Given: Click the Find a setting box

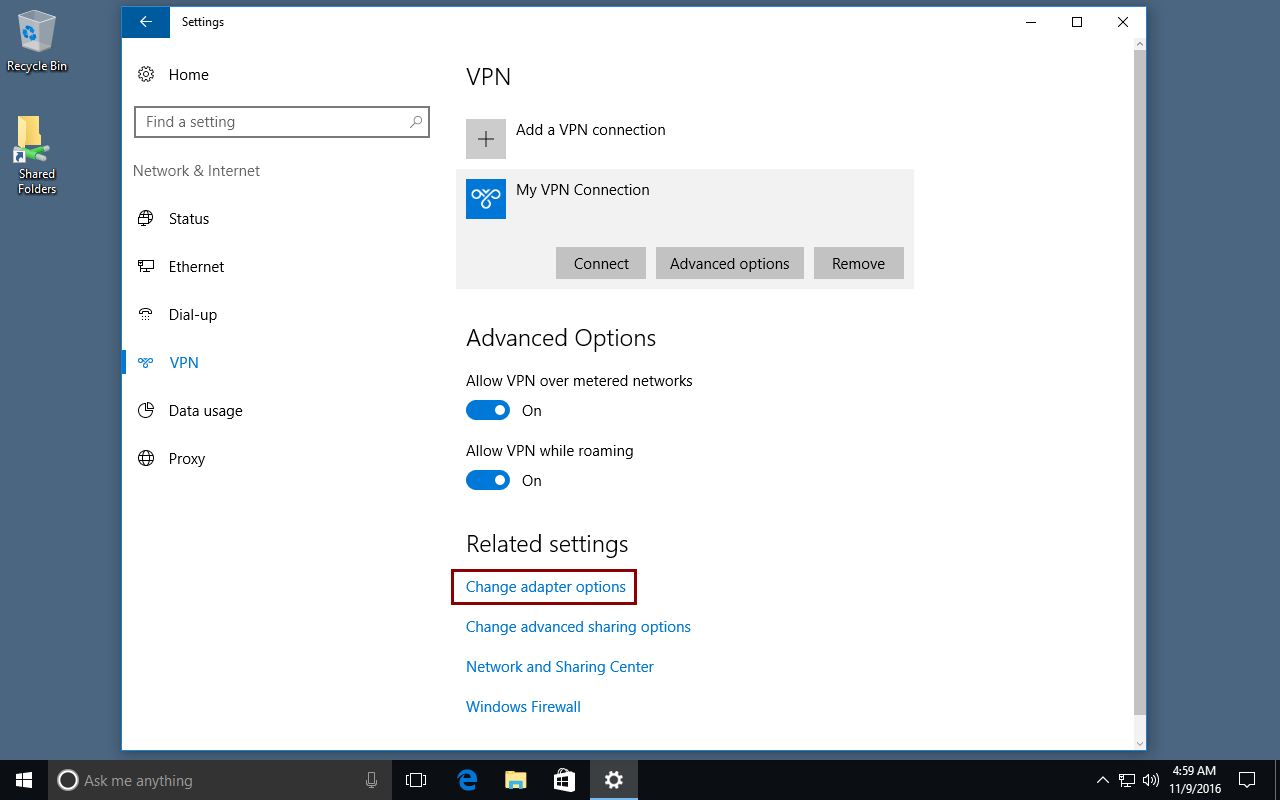Looking at the screenshot, I should click(x=282, y=122).
